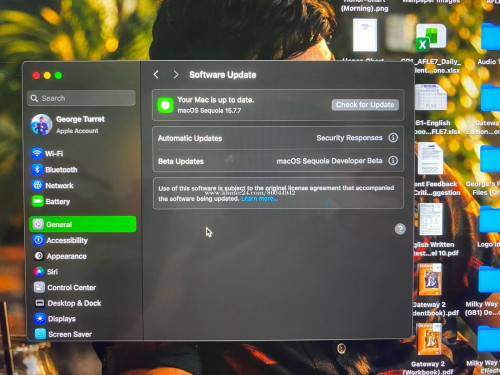This screenshot has width=500, height=375.
Task: Open the Learn more link
Action: (259, 199)
